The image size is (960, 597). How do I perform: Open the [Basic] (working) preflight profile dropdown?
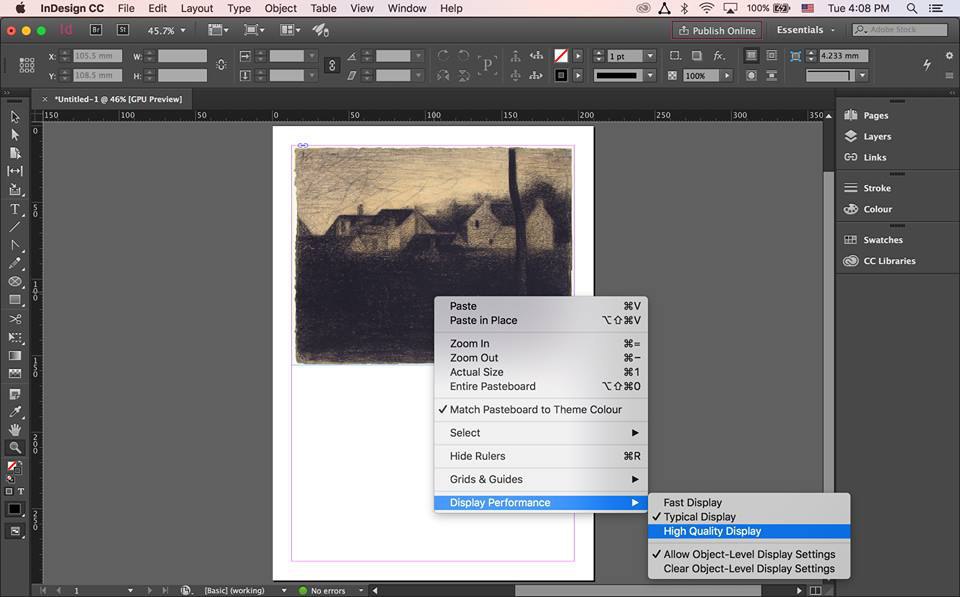pos(283,590)
